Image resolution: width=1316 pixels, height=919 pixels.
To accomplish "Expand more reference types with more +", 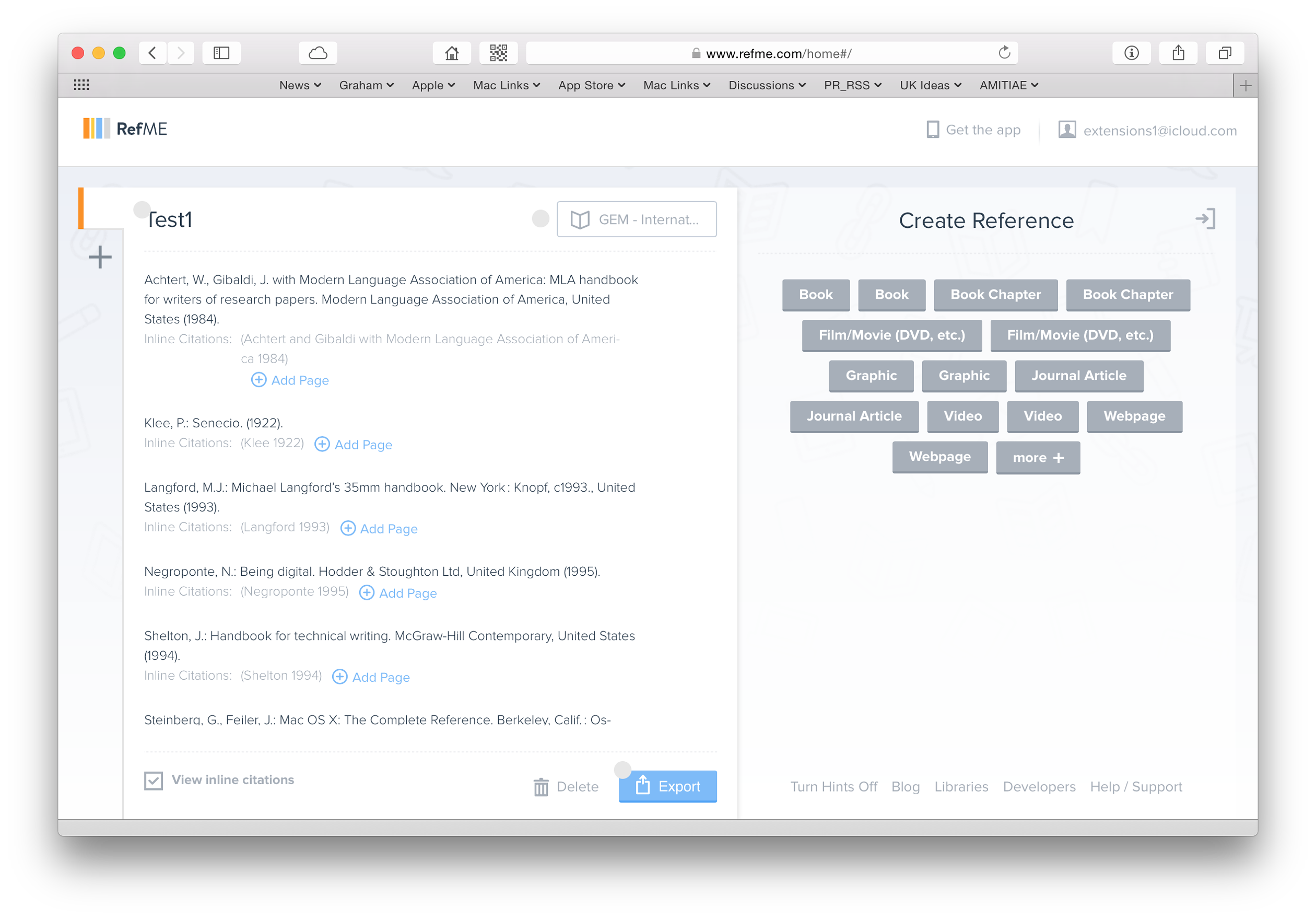I will (x=1038, y=458).
